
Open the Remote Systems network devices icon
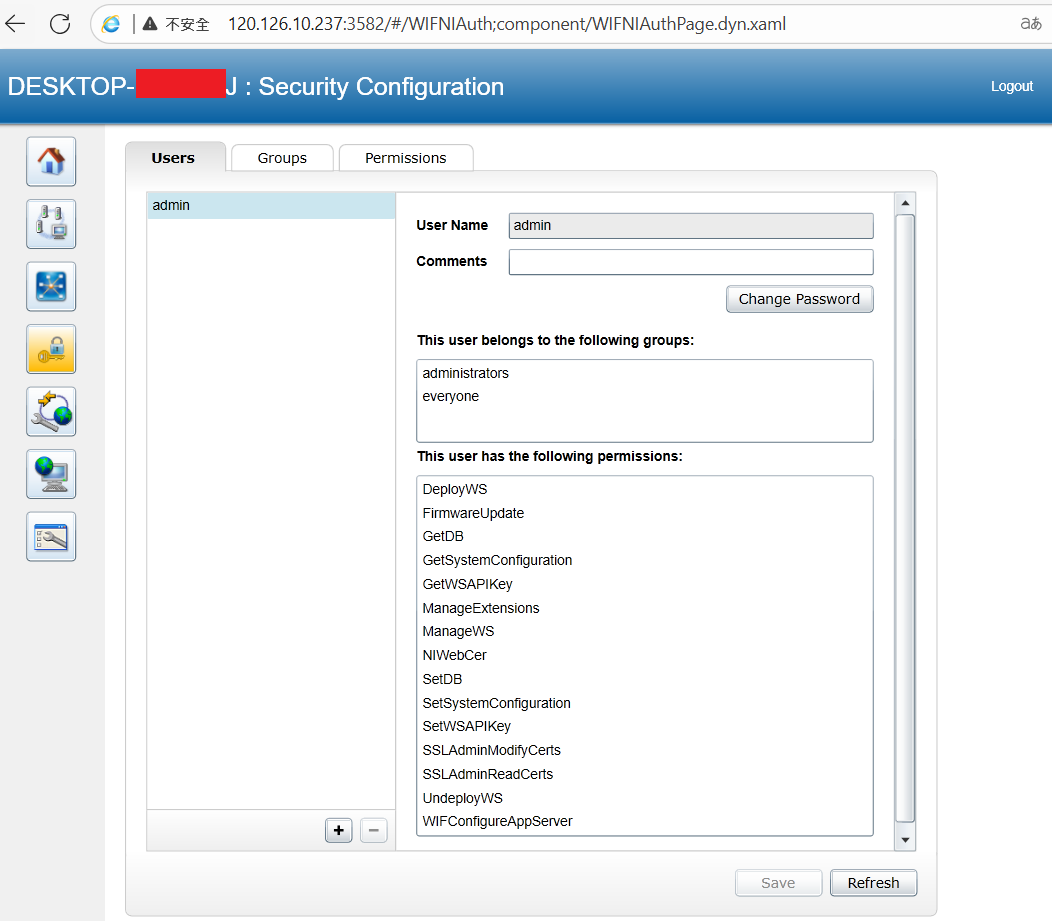(x=51, y=224)
